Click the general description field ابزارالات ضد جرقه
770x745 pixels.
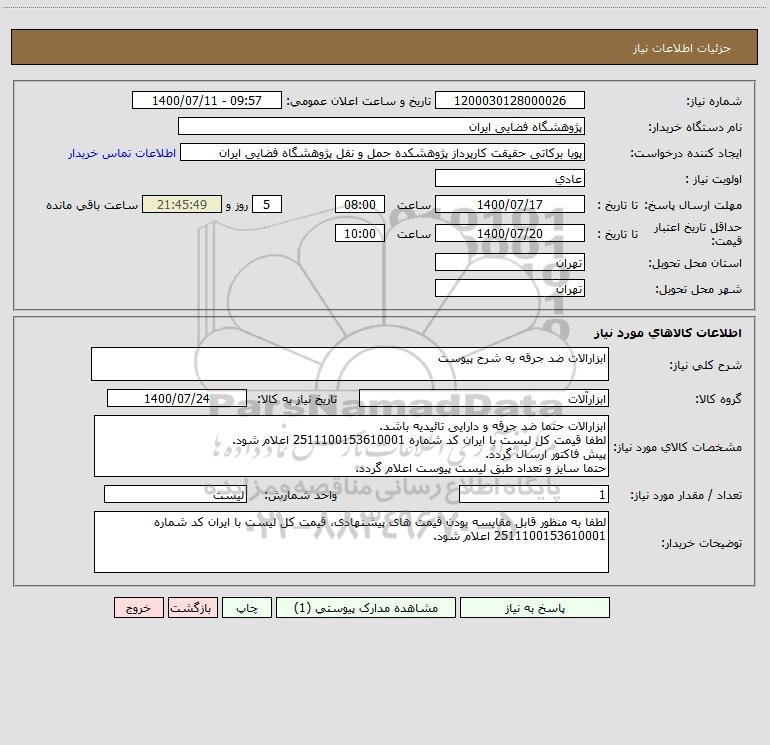coord(350,364)
